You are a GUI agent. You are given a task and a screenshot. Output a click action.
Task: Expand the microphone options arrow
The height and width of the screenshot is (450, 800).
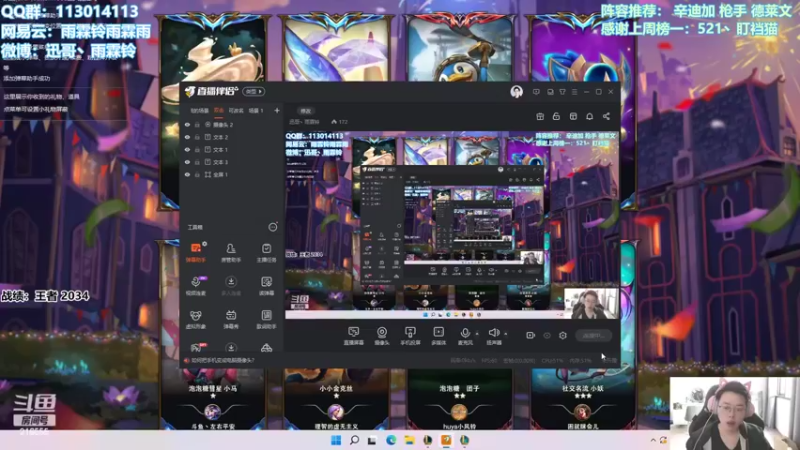[477, 334]
